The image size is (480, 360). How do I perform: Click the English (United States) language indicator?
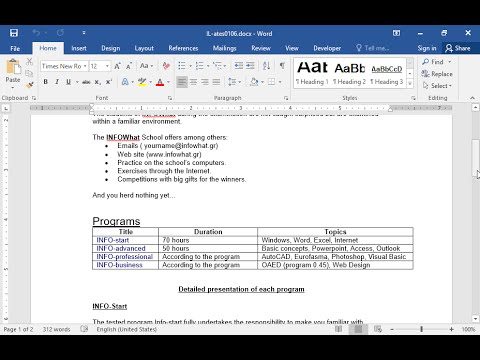click(127, 329)
